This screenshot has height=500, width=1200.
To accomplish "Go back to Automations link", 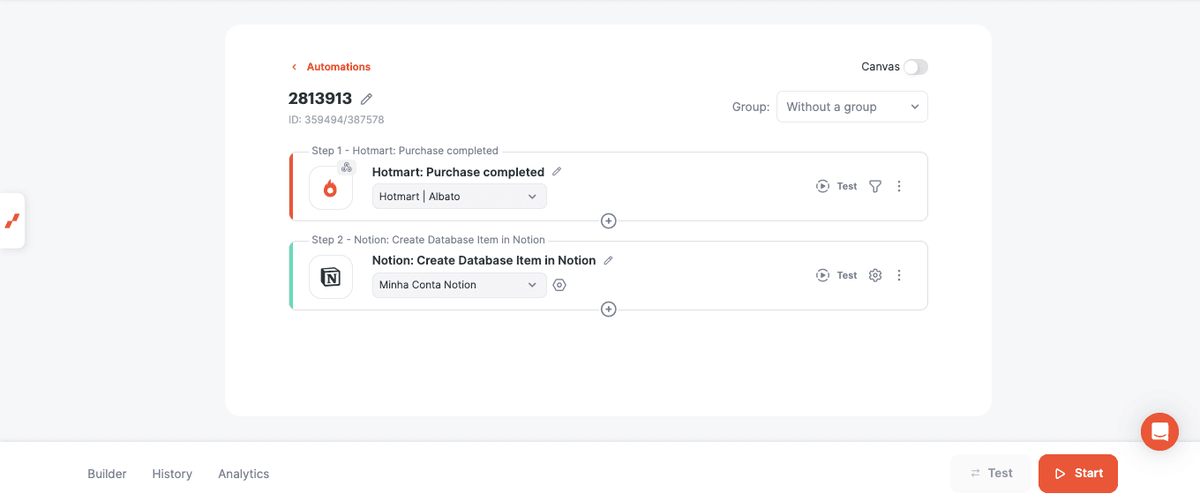I will click(x=331, y=67).
